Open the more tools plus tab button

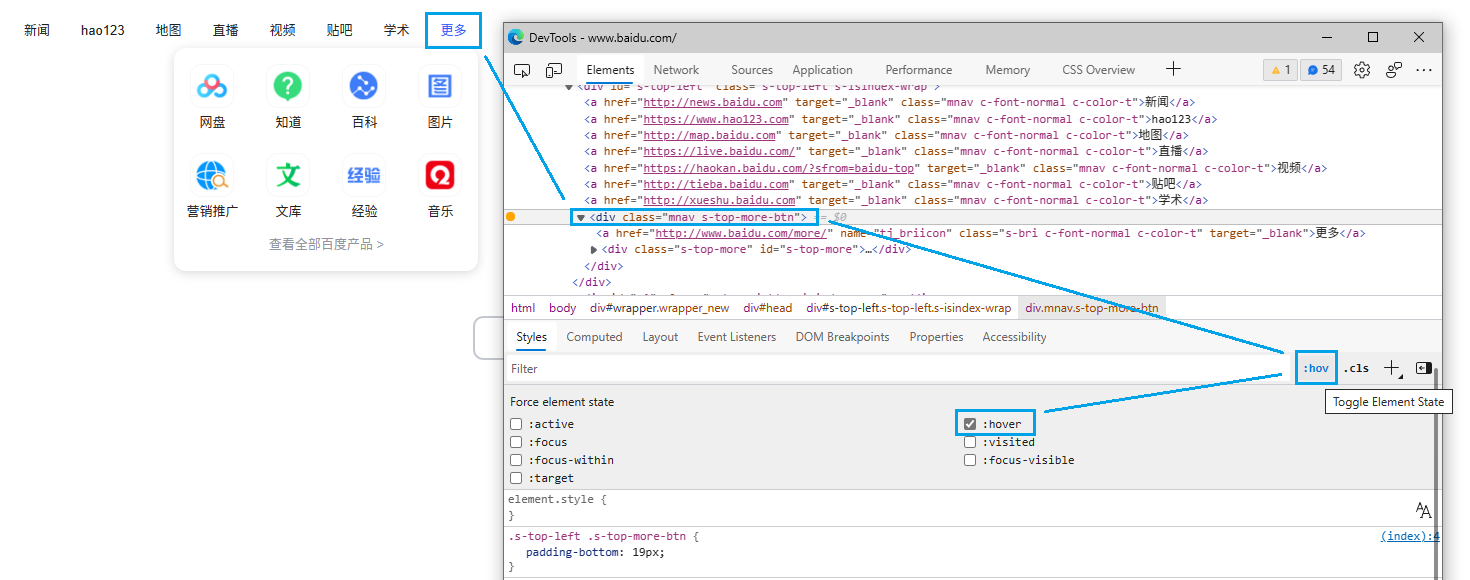coord(1174,69)
